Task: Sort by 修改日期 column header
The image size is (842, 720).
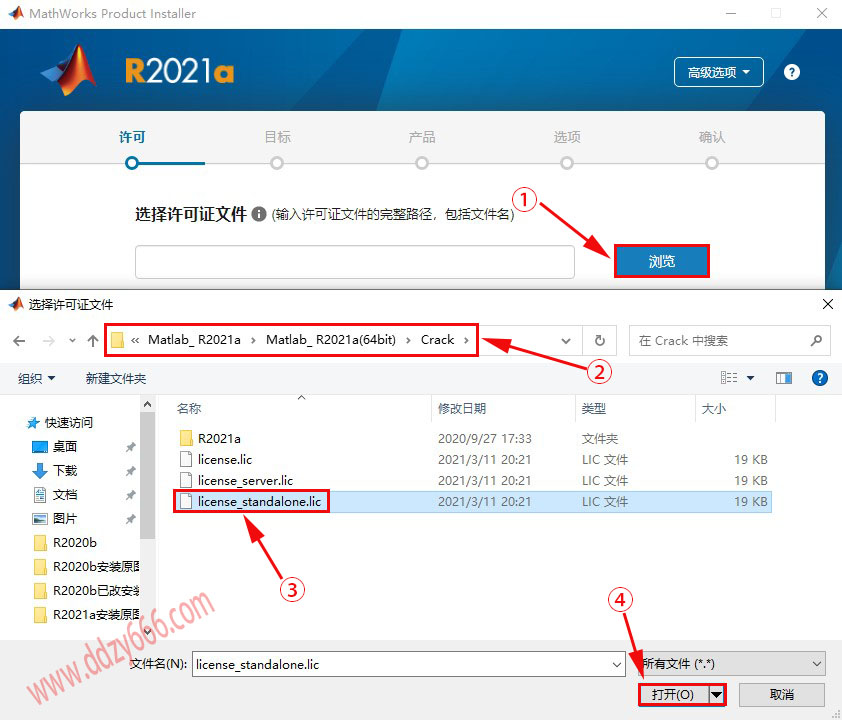Action: point(462,409)
